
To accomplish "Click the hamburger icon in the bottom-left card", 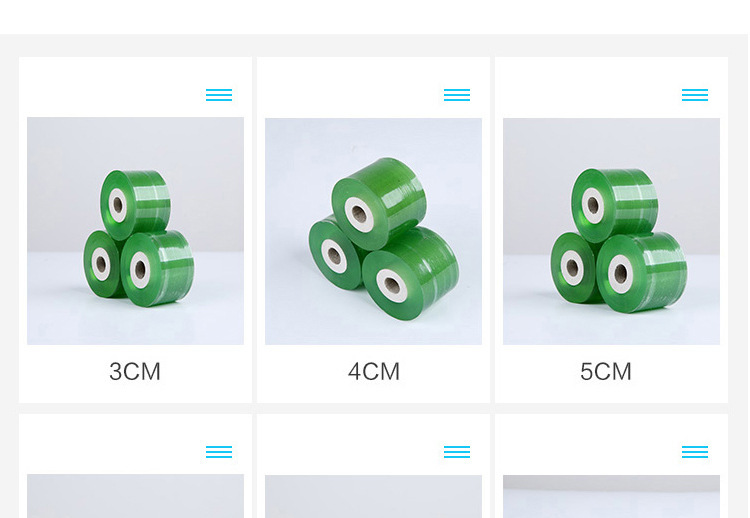I will (219, 452).
